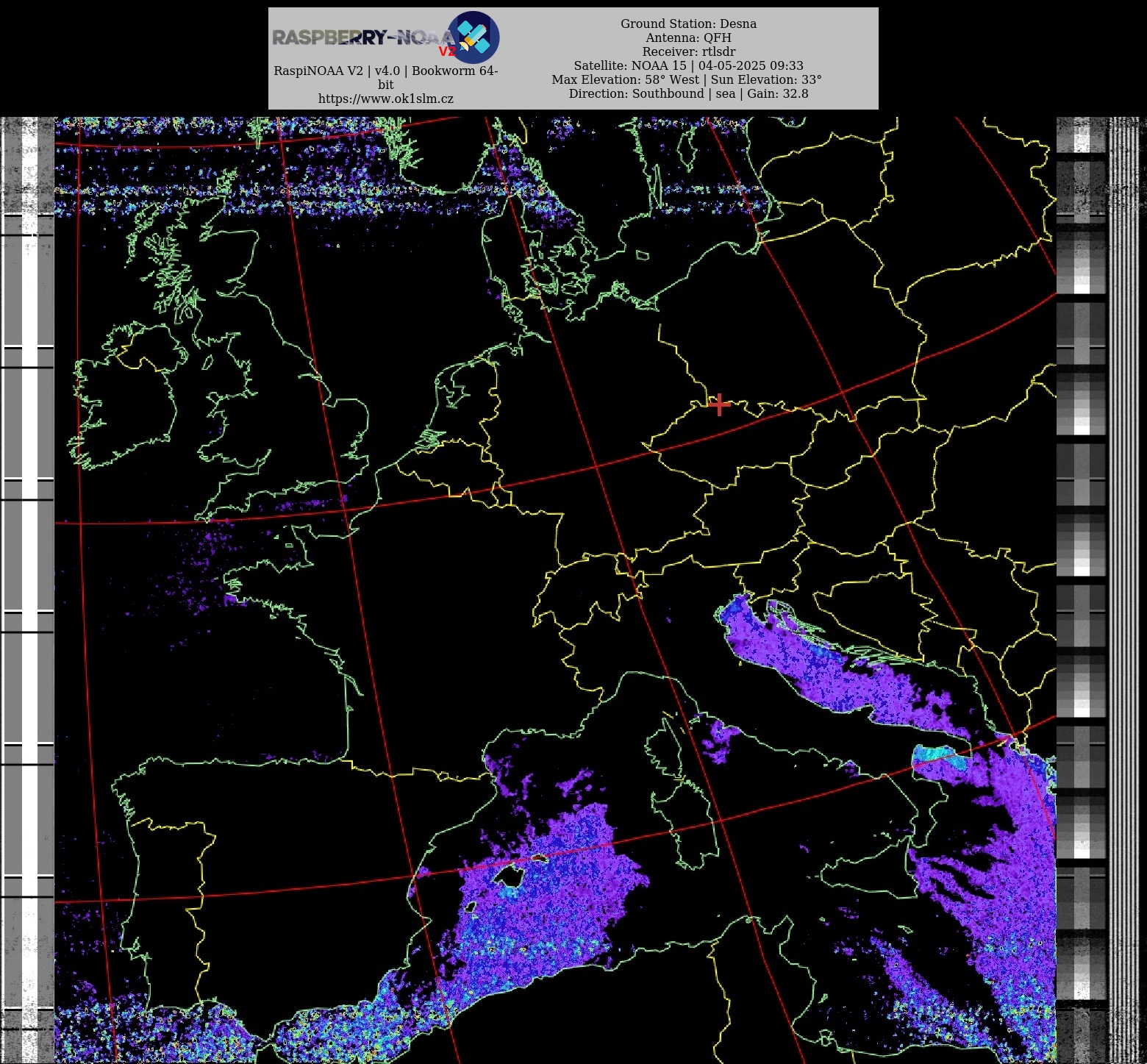The image size is (1147, 1064).
Task: Click the RASPBERRY-NOAA logo wordmark
Action: coord(364,38)
